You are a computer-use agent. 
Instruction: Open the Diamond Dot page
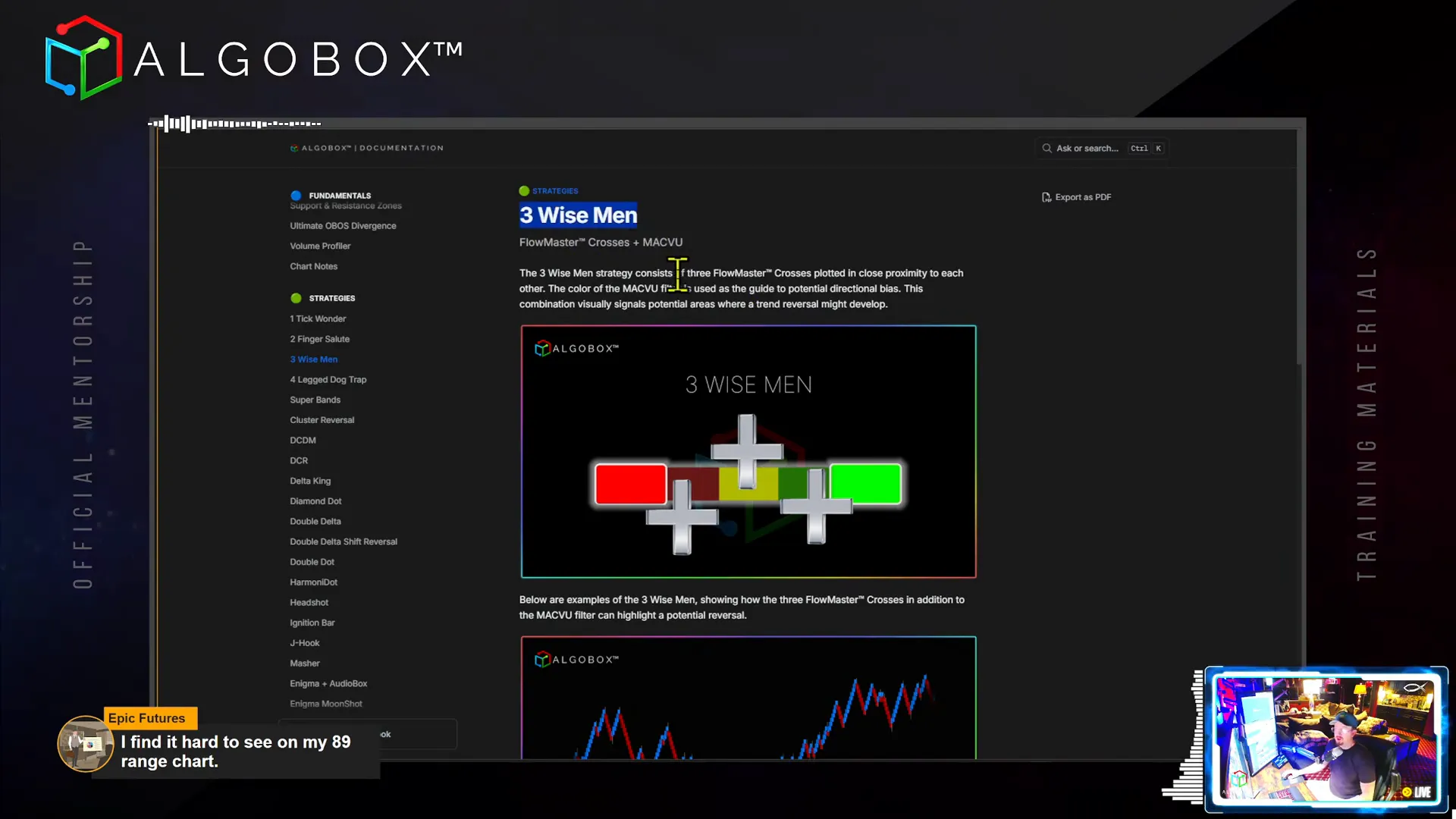(315, 501)
